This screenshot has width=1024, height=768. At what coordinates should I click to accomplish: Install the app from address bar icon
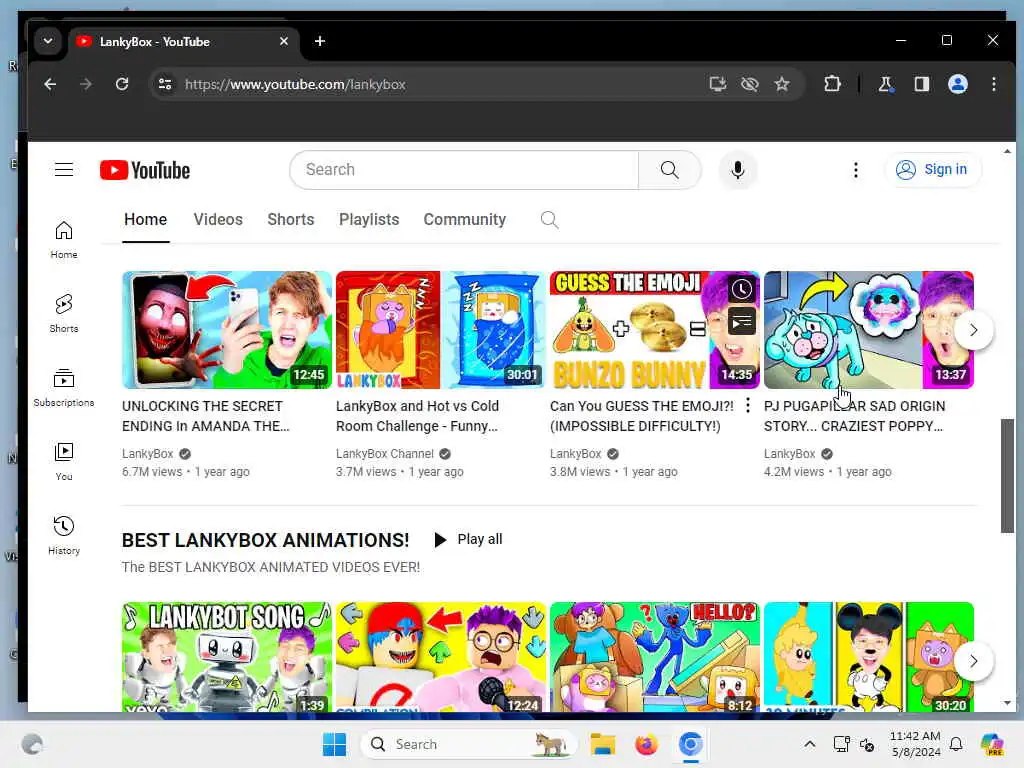click(x=718, y=84)
